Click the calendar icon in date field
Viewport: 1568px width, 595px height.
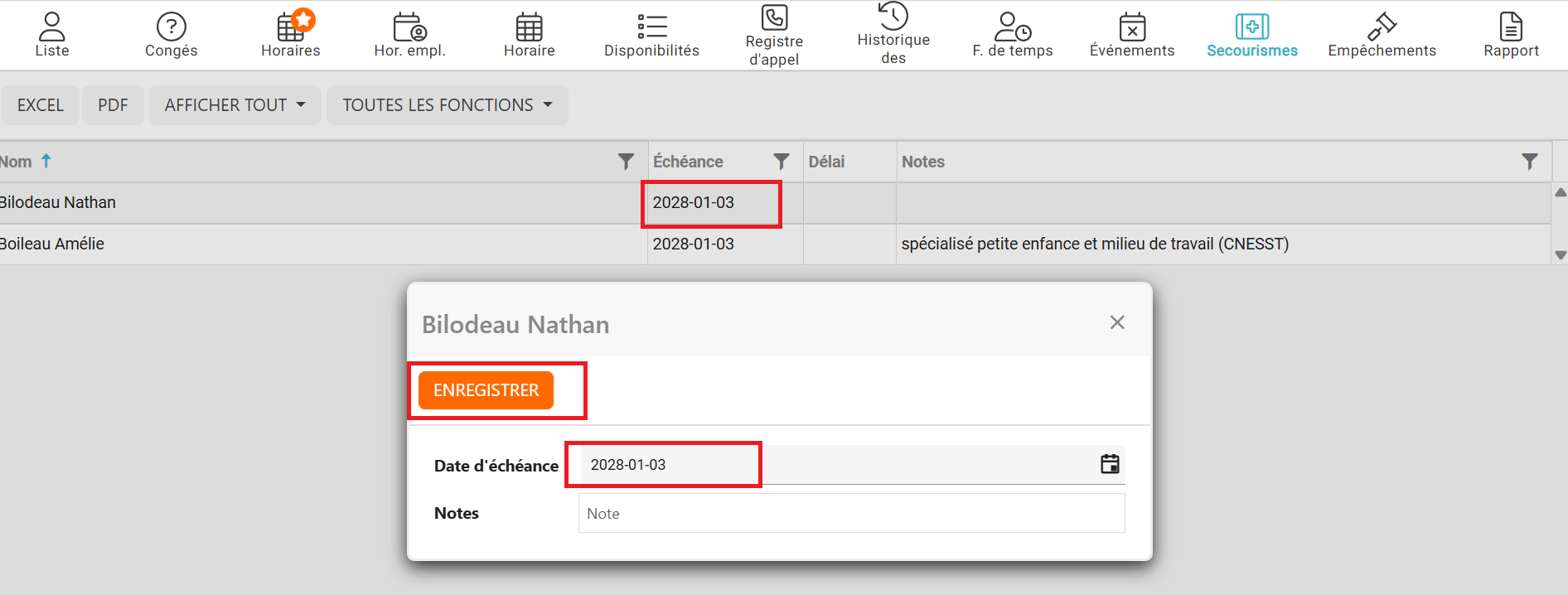pyautogui.click(x=1110, y=464)
